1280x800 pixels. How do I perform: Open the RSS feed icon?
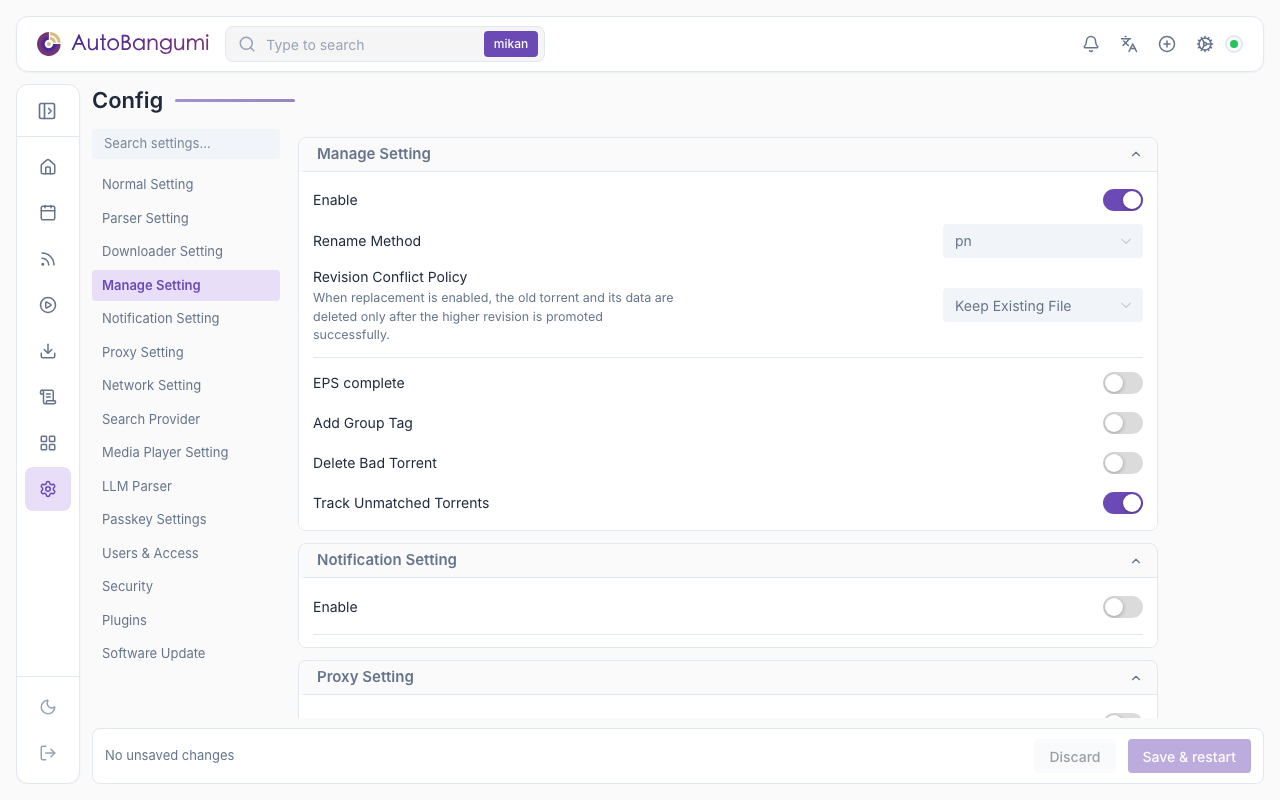[x=48, y=259]
